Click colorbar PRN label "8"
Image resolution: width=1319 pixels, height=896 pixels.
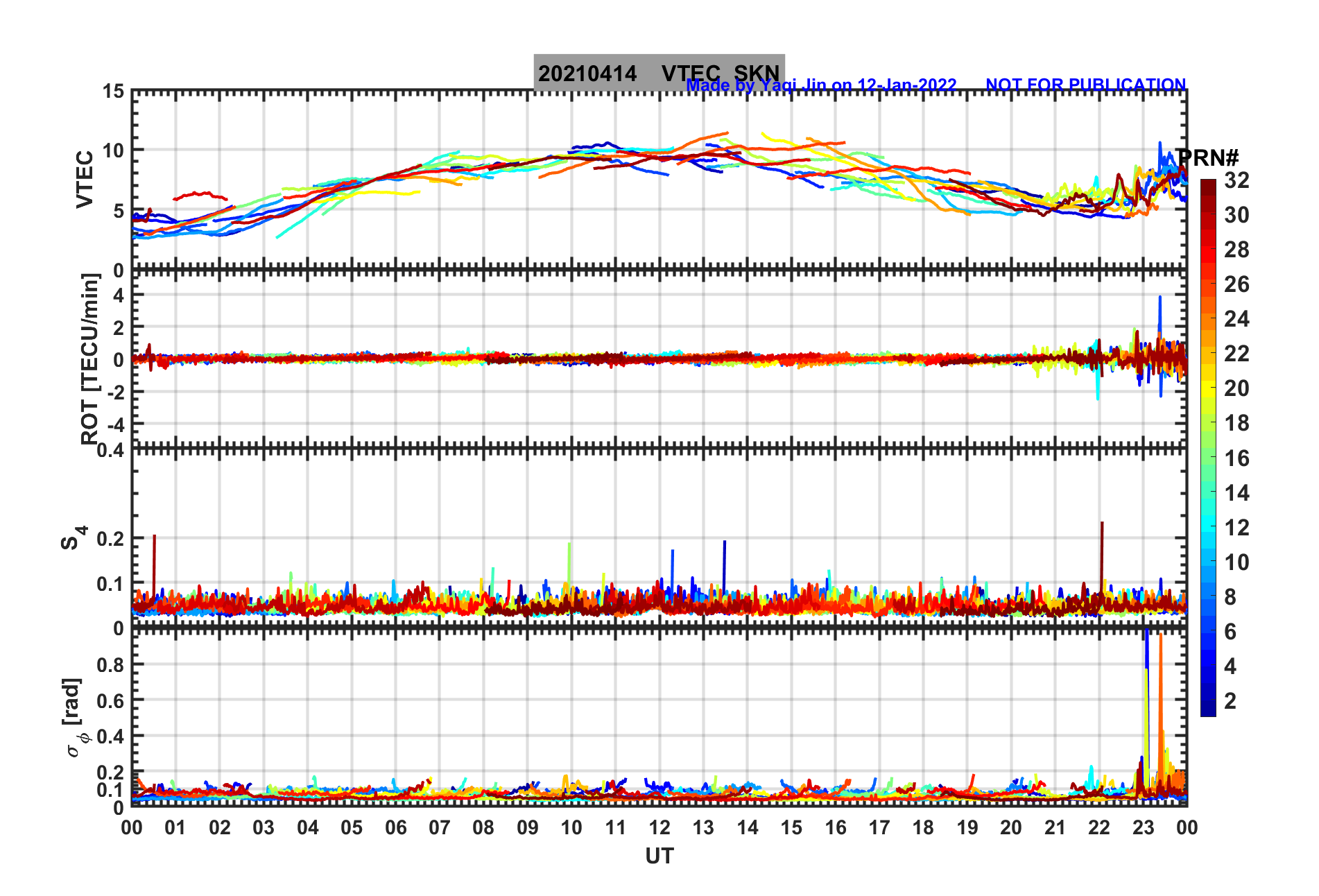point(1230,597)
